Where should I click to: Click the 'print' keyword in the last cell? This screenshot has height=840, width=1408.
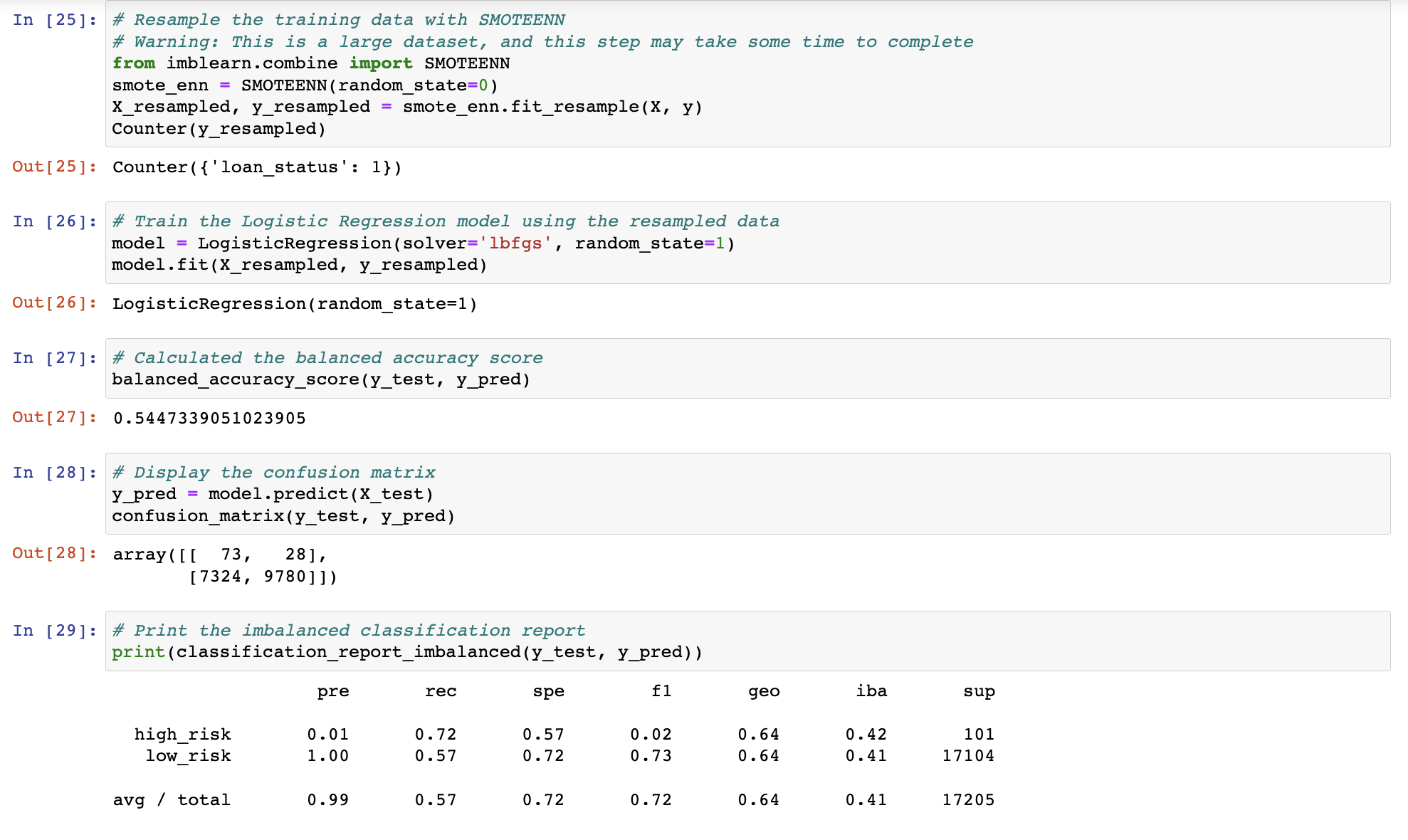tap(138, 652)
